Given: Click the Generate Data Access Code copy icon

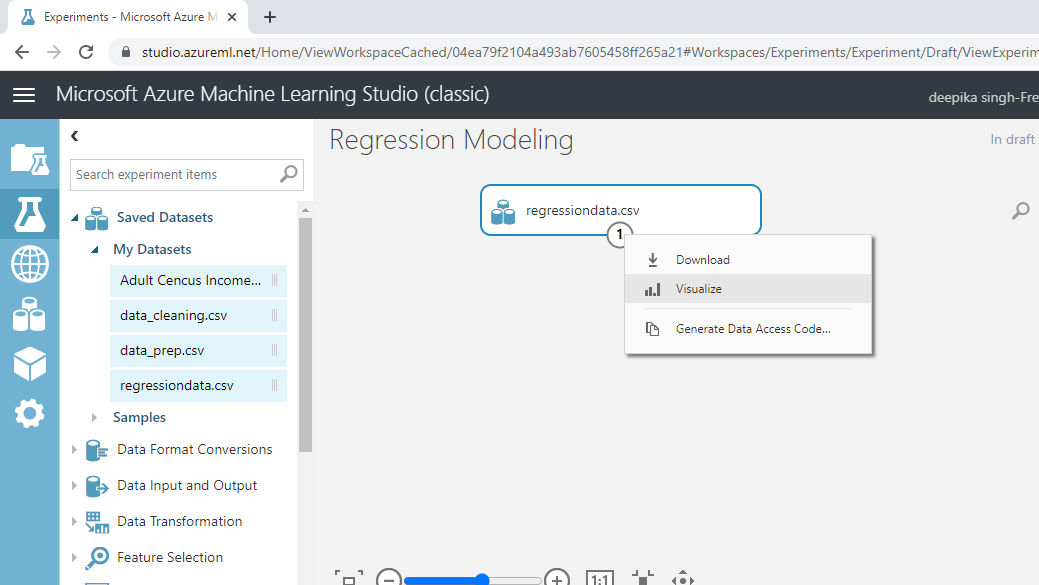Looking at the screenshot, I should pyautogui.click(x=653, y=329).
